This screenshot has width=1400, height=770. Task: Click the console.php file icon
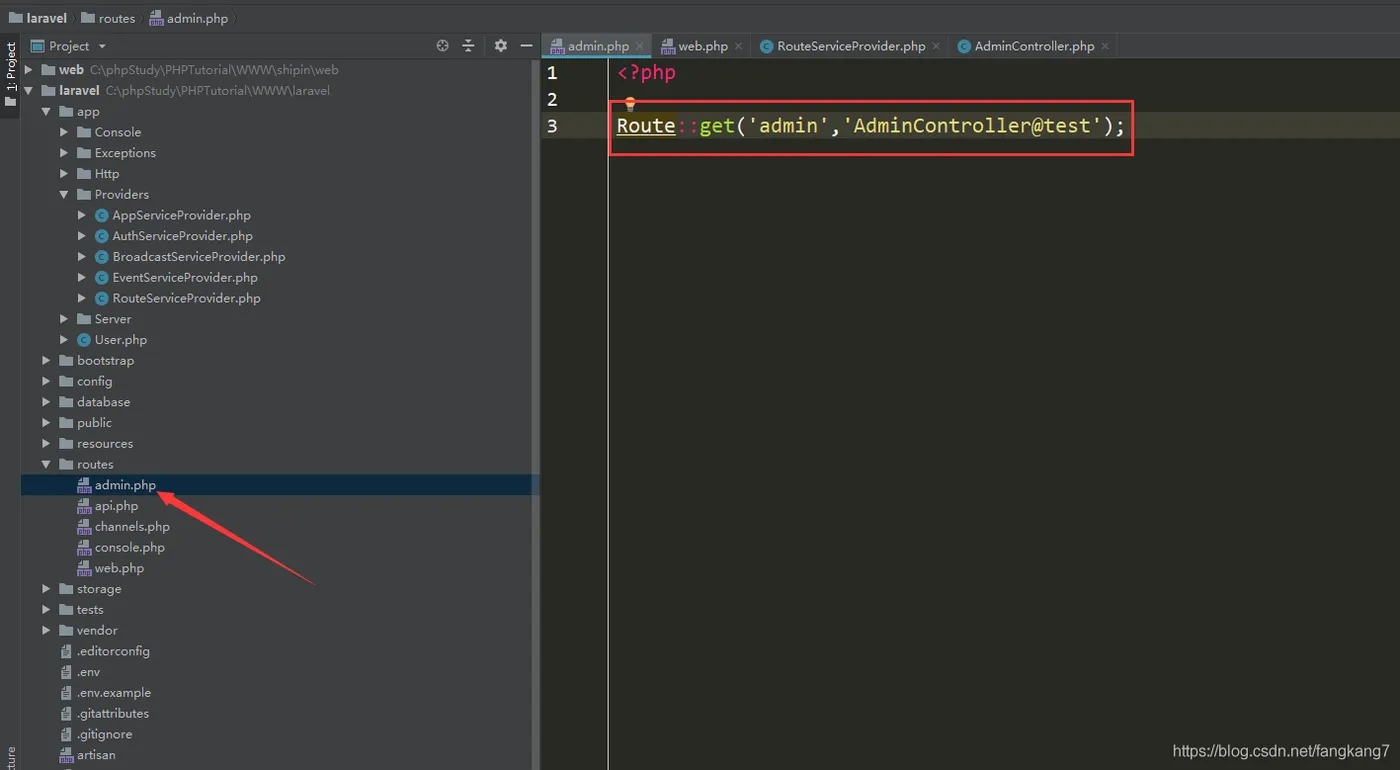[84, 548]
